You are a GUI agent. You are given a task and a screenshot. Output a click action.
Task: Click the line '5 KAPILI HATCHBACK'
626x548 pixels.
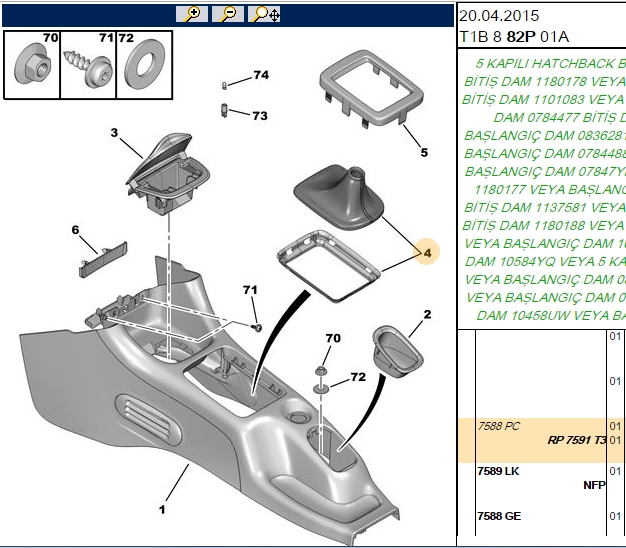point(550,63)
